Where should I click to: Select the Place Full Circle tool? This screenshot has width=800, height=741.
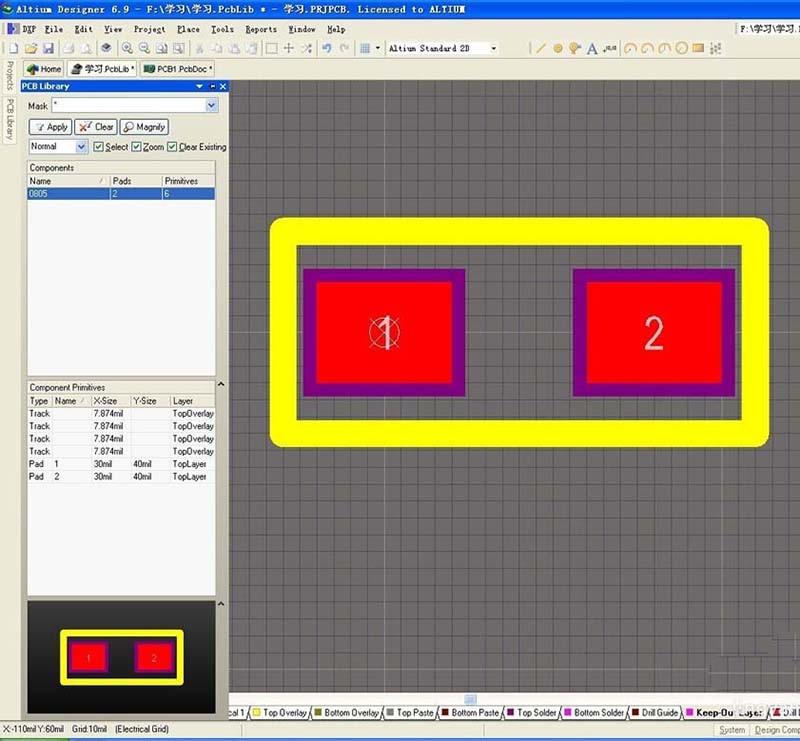(681, 48)
